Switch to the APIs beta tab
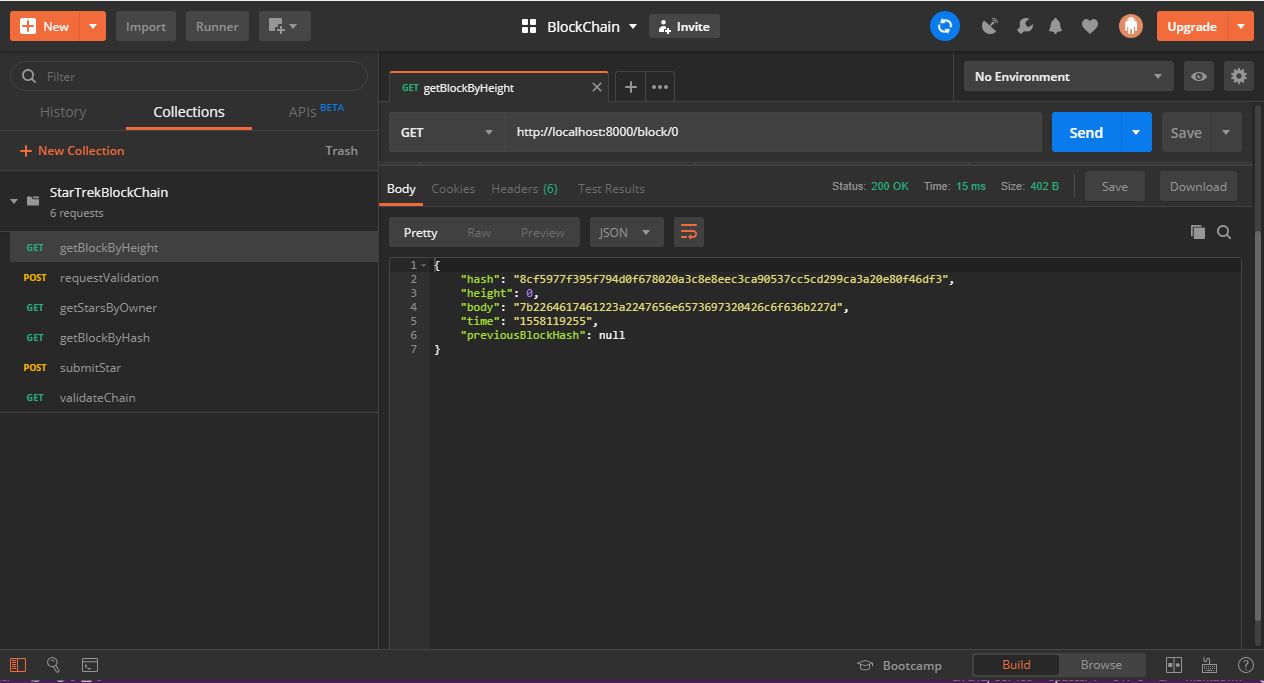The image size is (1264, 683). (x=315, y=112)
